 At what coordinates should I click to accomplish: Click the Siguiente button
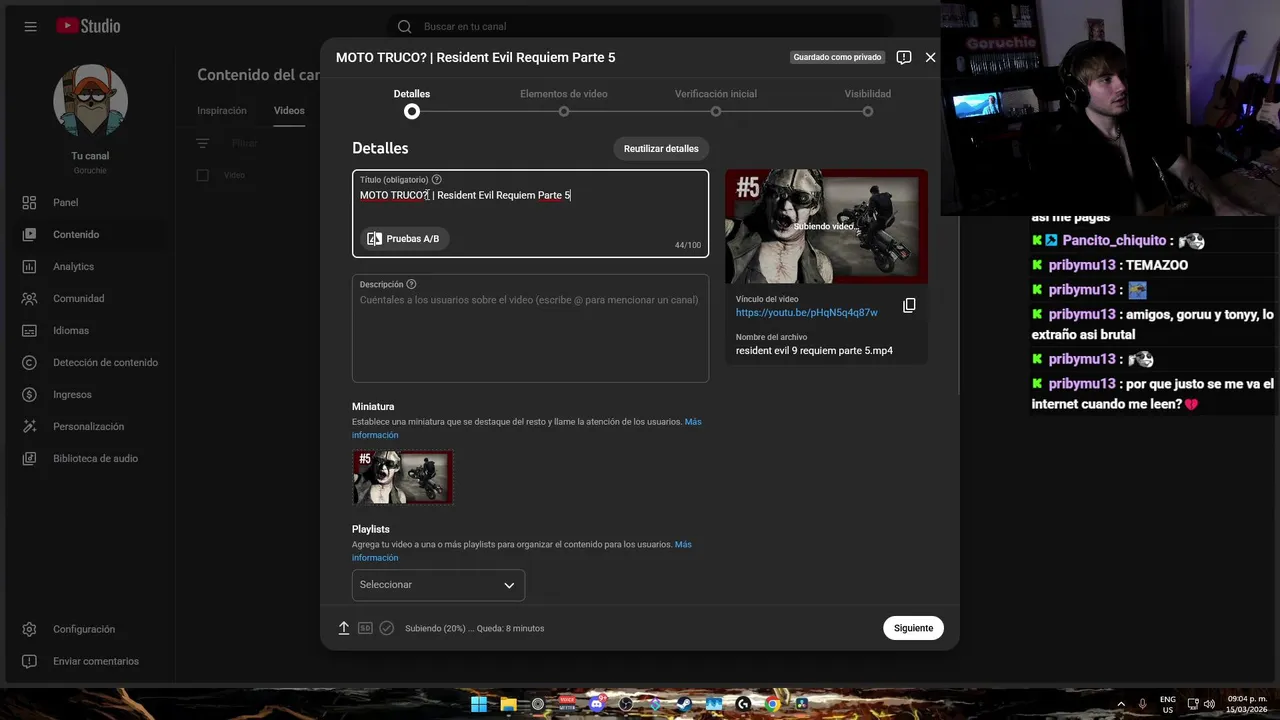(913, 628)
